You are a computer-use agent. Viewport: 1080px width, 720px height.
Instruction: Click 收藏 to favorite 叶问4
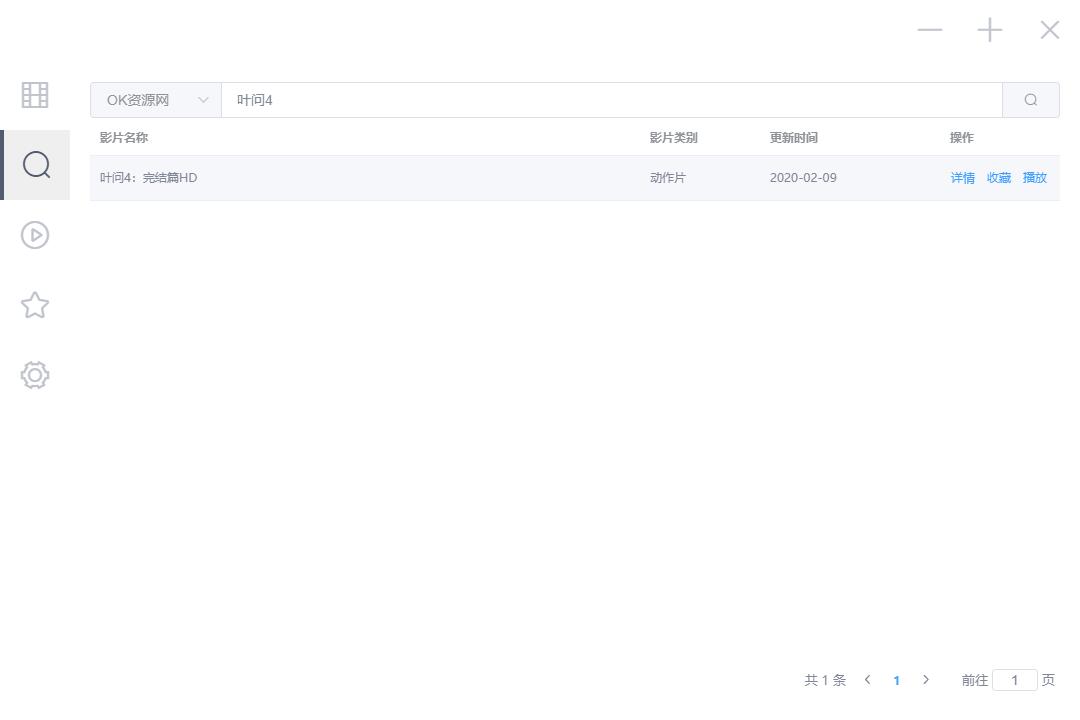coord(997,177)
